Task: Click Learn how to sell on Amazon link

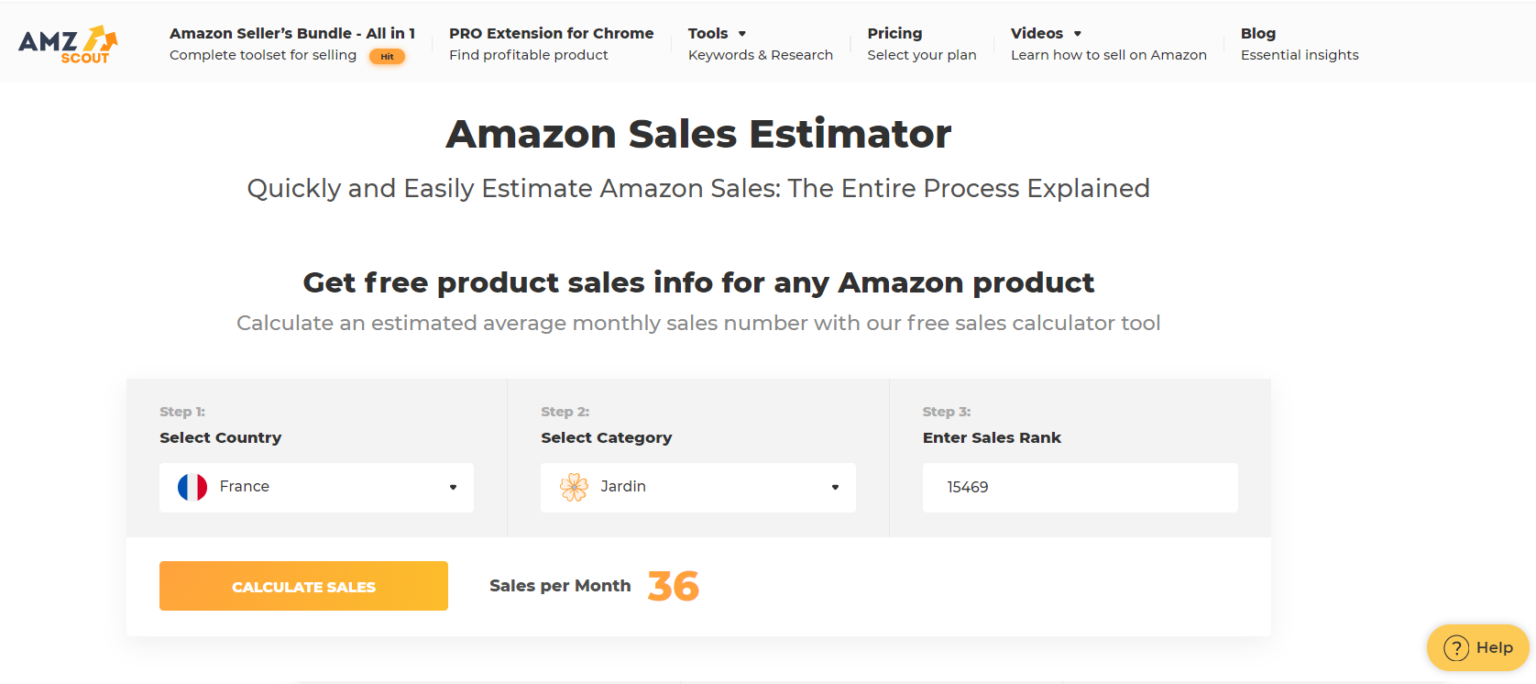Action: click(1108, 55)
